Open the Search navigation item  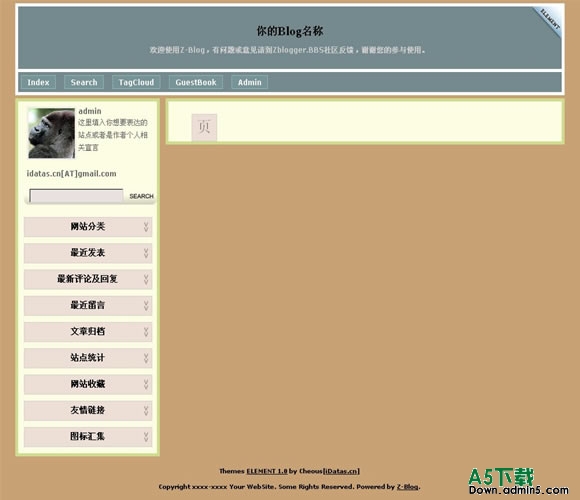pyautogui.click(x=84, y=82)
